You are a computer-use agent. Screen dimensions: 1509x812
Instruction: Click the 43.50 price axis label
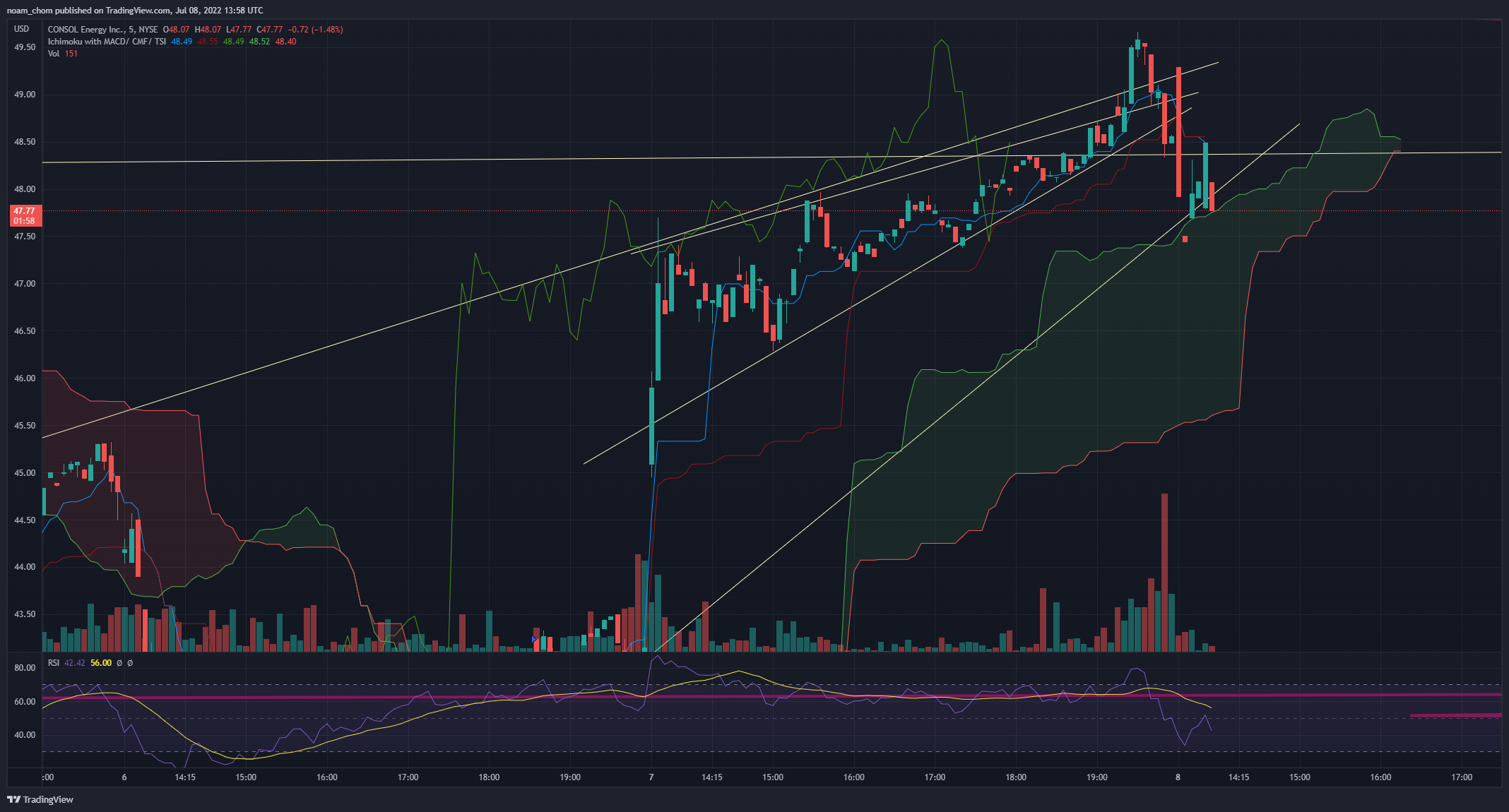(x=25, y=614)
